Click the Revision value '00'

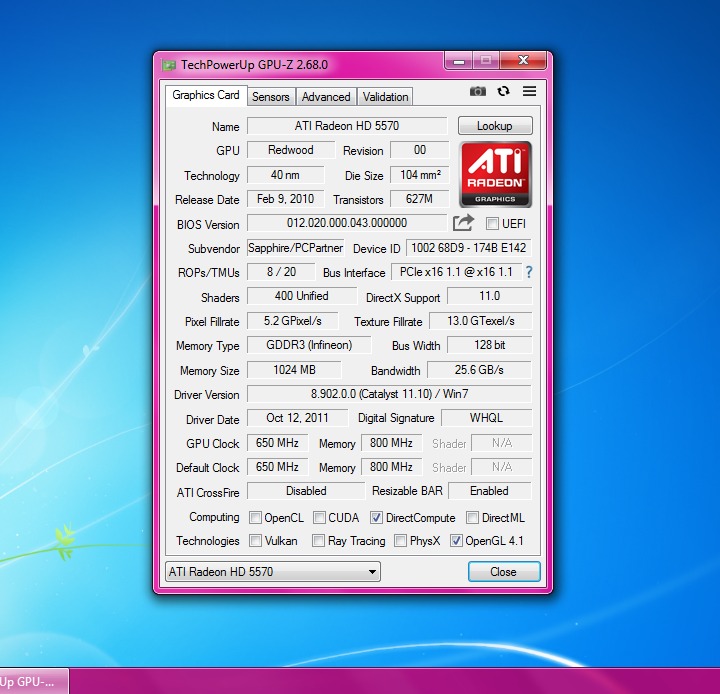click(x=419, y=150)
